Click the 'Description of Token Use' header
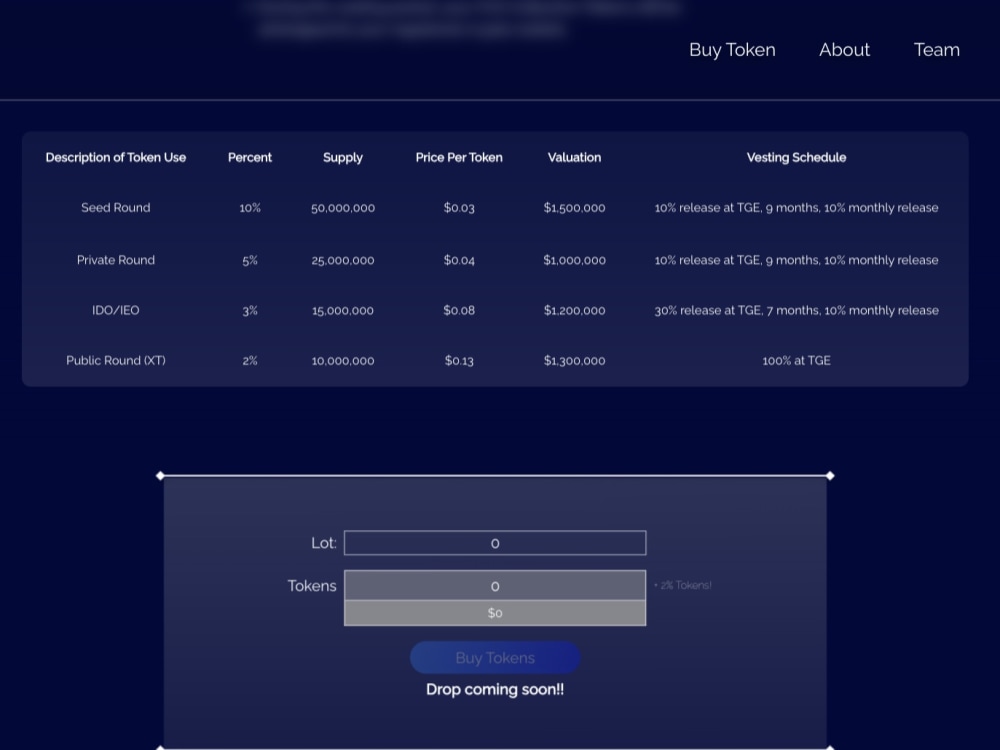Screen dimensions: 1000x750 coord(115,158)
